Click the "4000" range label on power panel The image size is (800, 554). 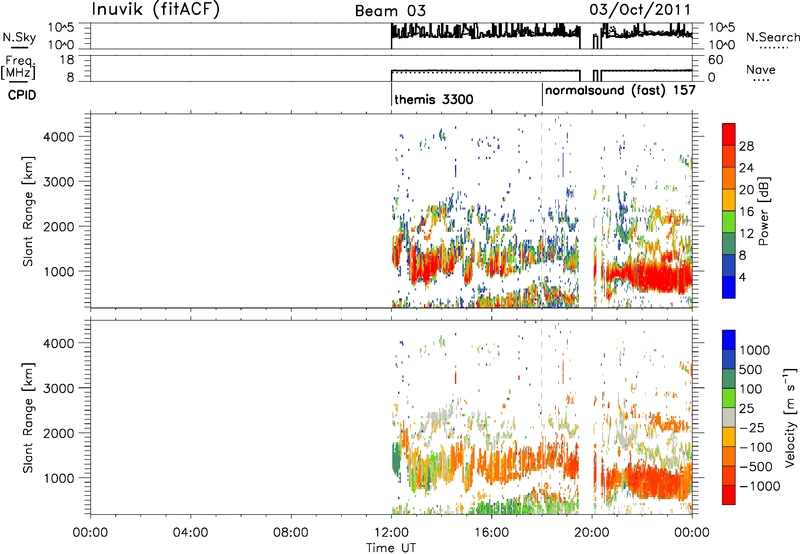tap(59, 137)
